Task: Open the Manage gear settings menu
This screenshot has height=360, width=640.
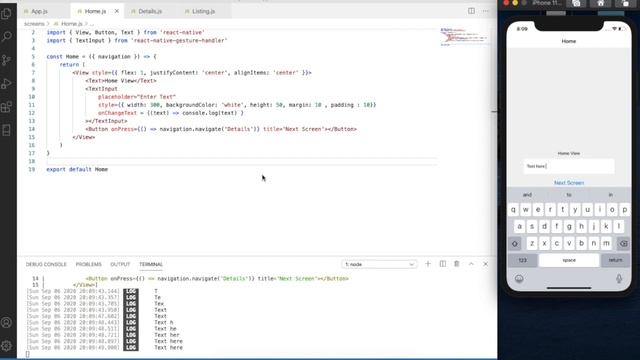Action: pos(7,346)
